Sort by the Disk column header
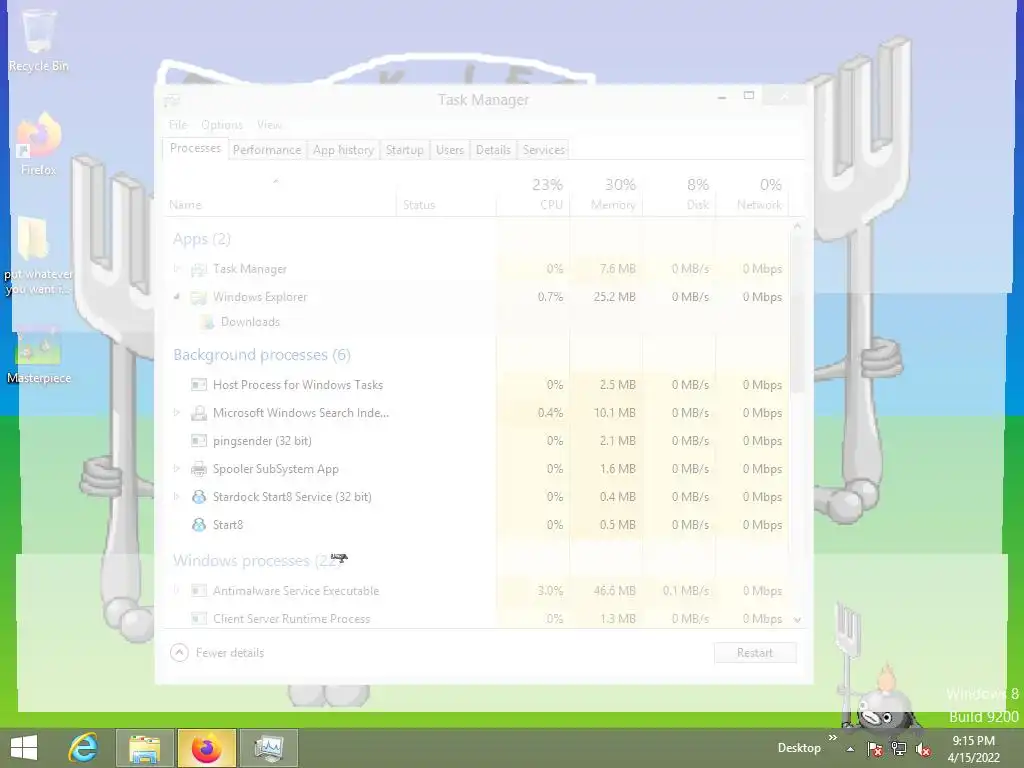Image resolution: width=1024 pixels, height=768 pixels. click(x=680, y=195)
